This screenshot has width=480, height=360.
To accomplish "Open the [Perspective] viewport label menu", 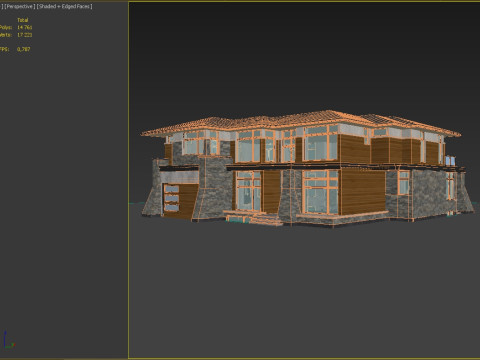I will [x=20, y=6].
